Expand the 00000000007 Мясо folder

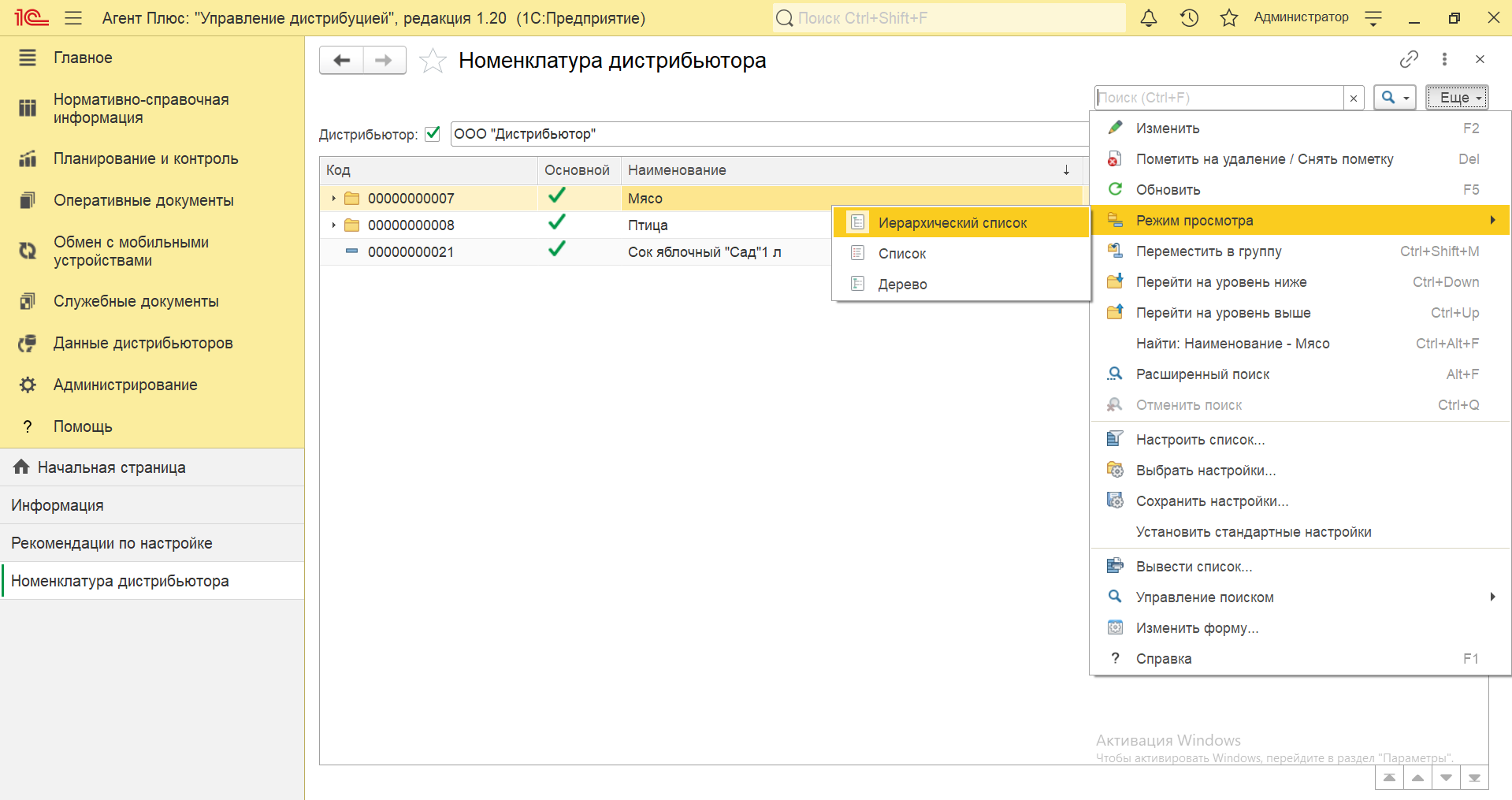point(334,199)
